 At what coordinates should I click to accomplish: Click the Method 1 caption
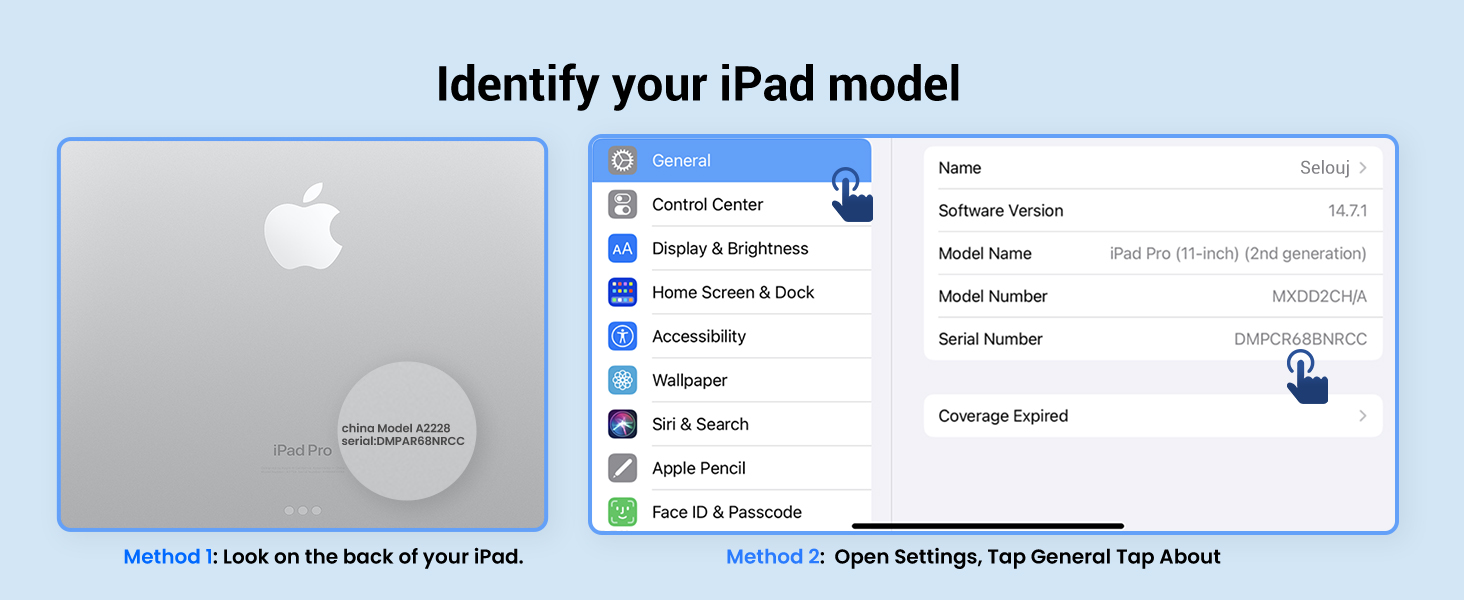[323, 557]
